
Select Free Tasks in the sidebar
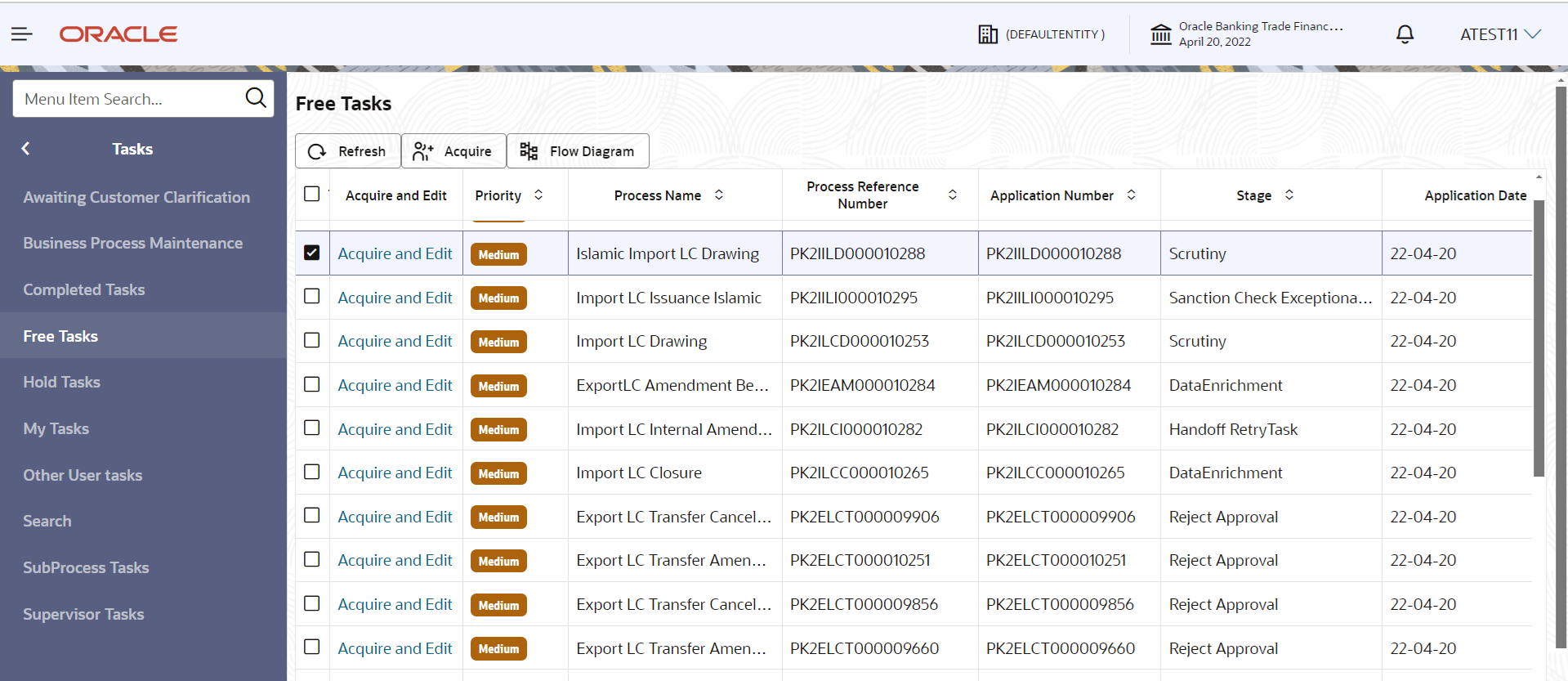coord(143,336)
